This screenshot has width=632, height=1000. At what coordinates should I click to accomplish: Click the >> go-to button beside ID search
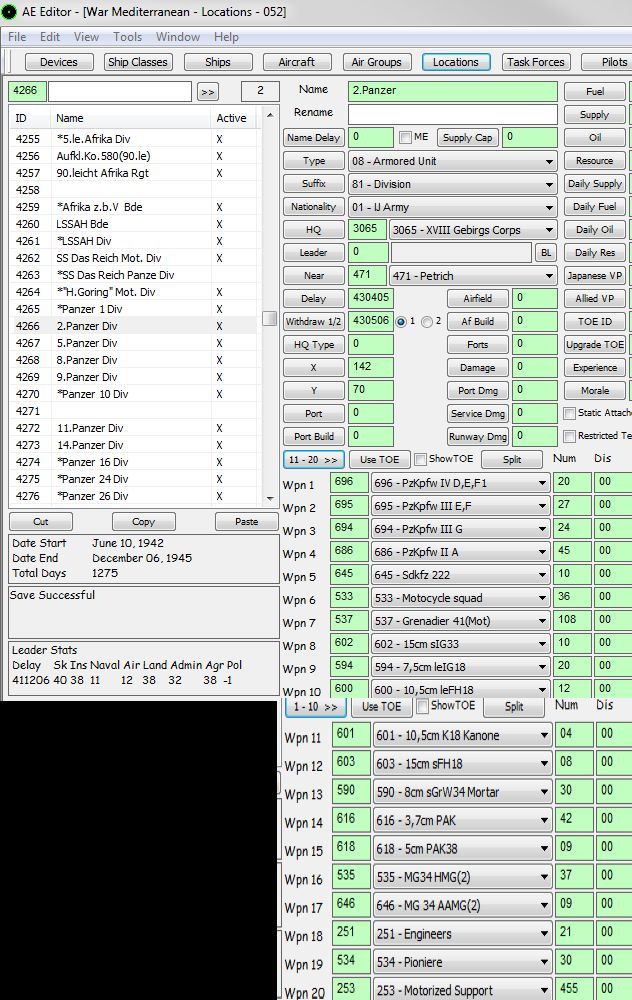207,92
